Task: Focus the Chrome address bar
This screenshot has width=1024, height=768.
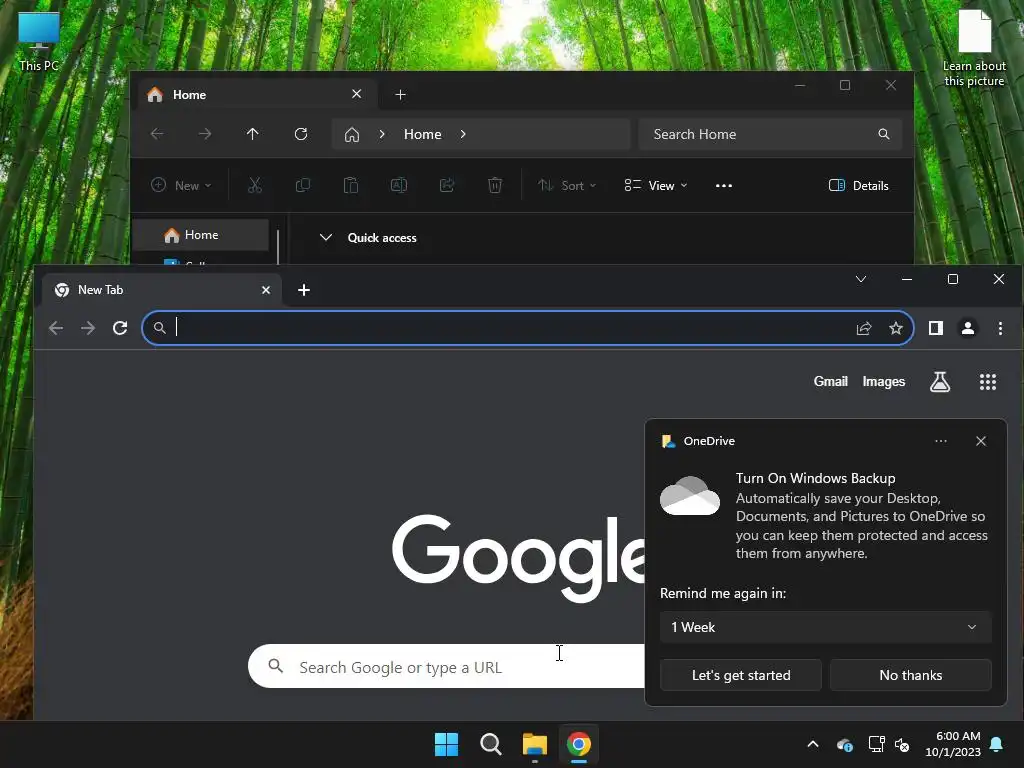Action: click(x=528, y=328)
